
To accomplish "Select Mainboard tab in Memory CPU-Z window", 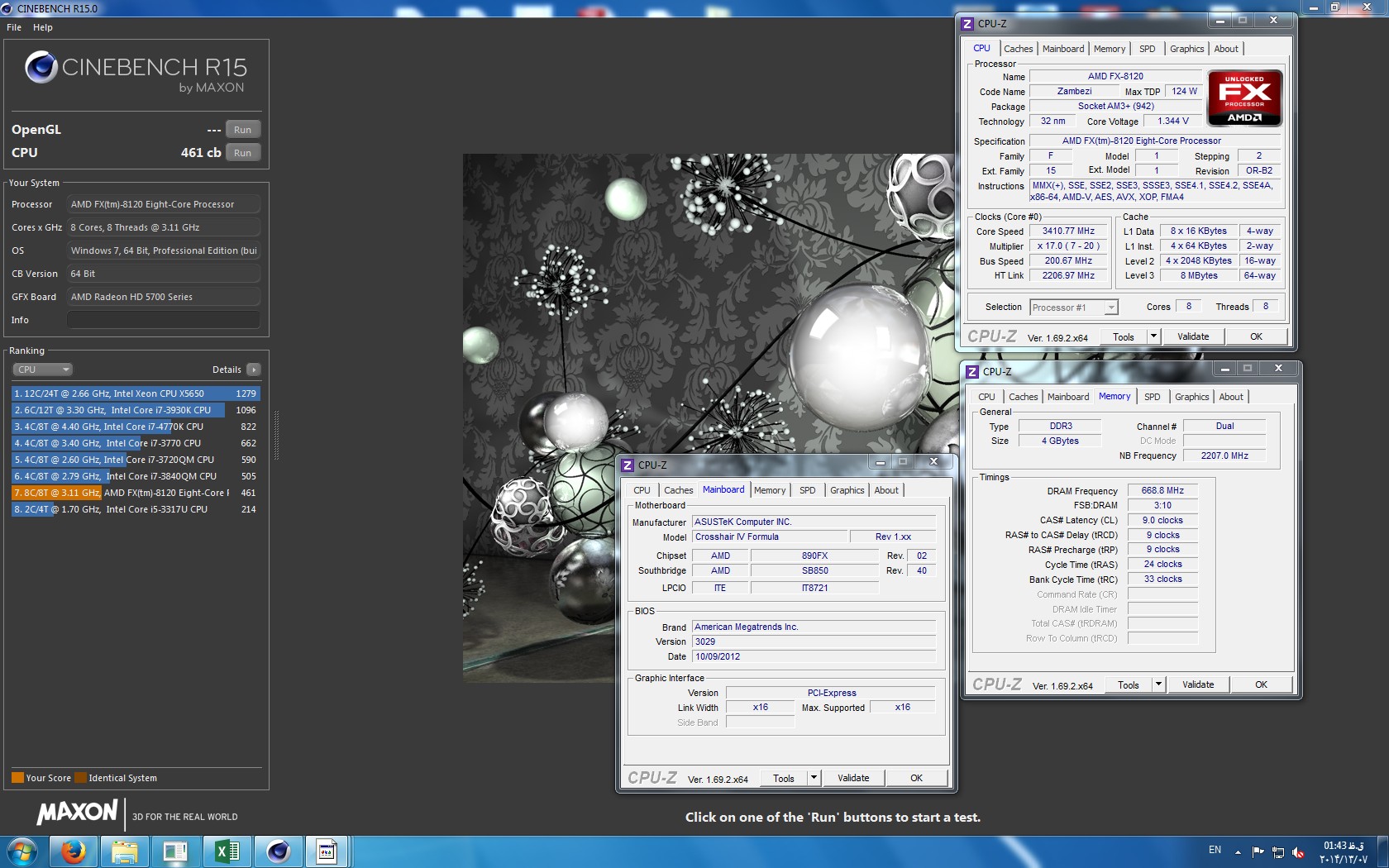I will (1068, 397).
